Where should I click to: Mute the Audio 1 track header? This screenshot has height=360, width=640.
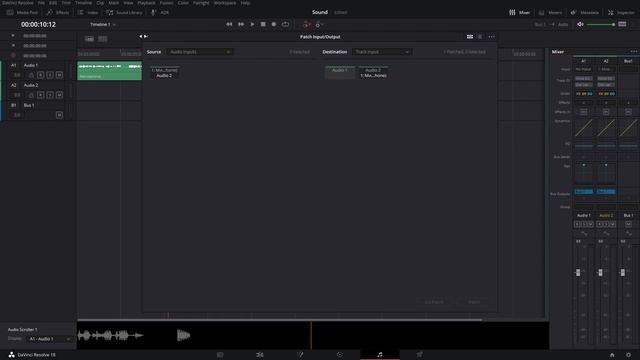59,75
